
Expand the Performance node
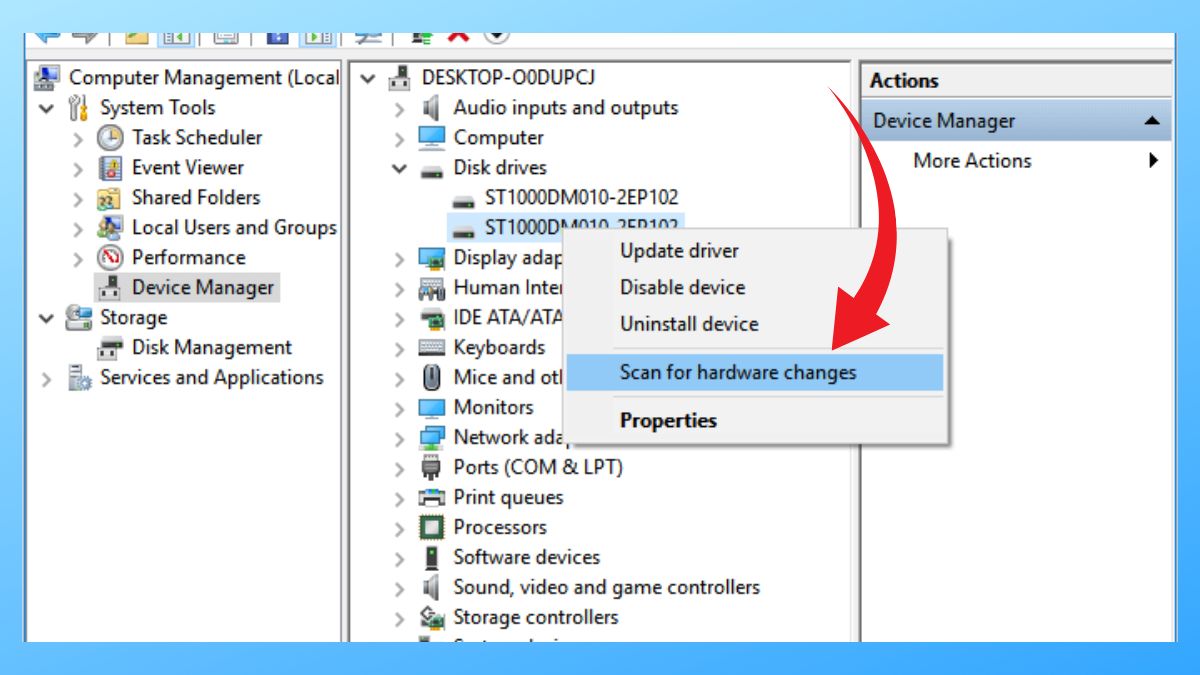tap(78, 259)
